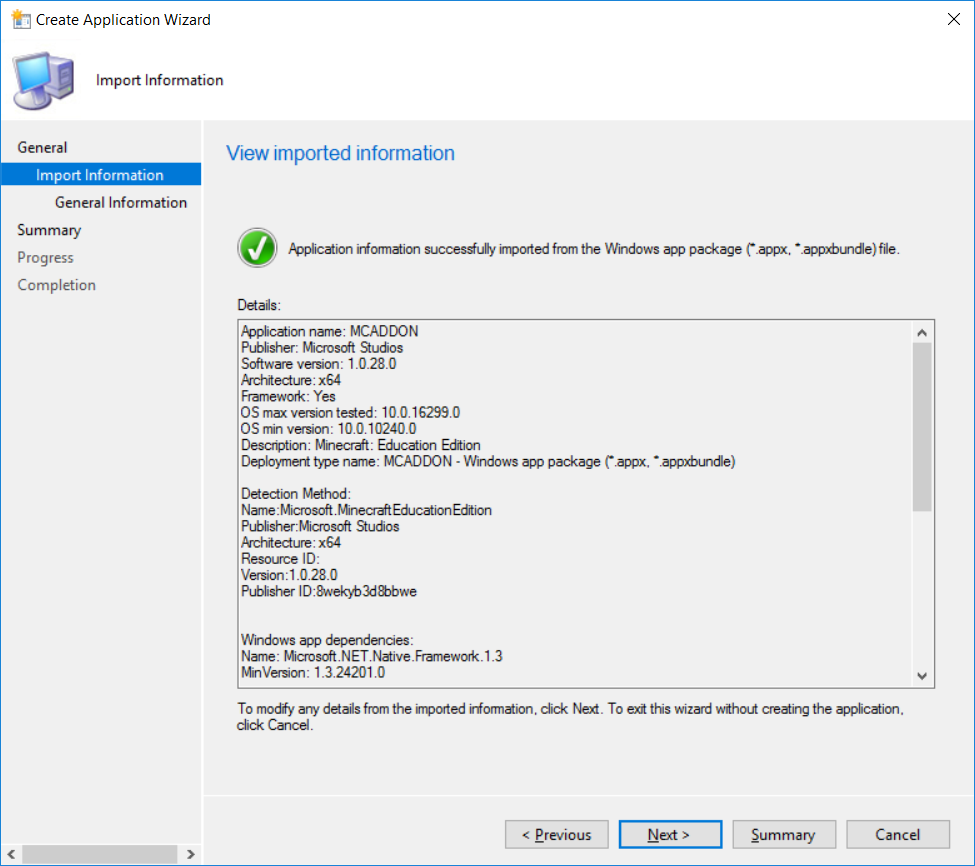This screenshot has width=975, height=866.
Task: Select General in the wizard steps
Action: pos(42,147)
